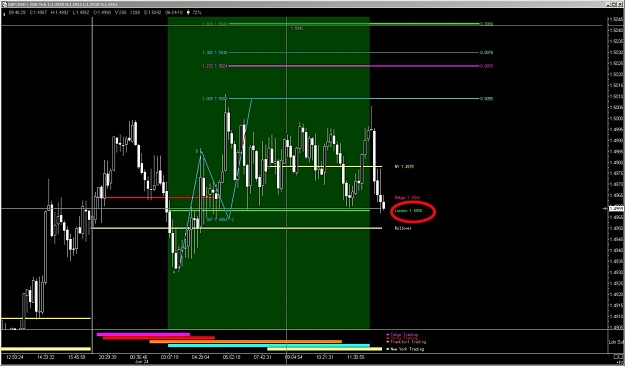Maximize the GBP/USD chart window
The height and width of the screenshot is (366, 625).
tap(614, 4)
